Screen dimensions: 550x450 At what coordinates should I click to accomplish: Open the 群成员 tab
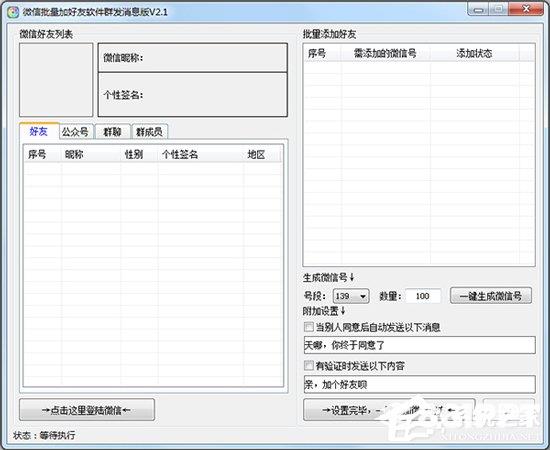149,132
